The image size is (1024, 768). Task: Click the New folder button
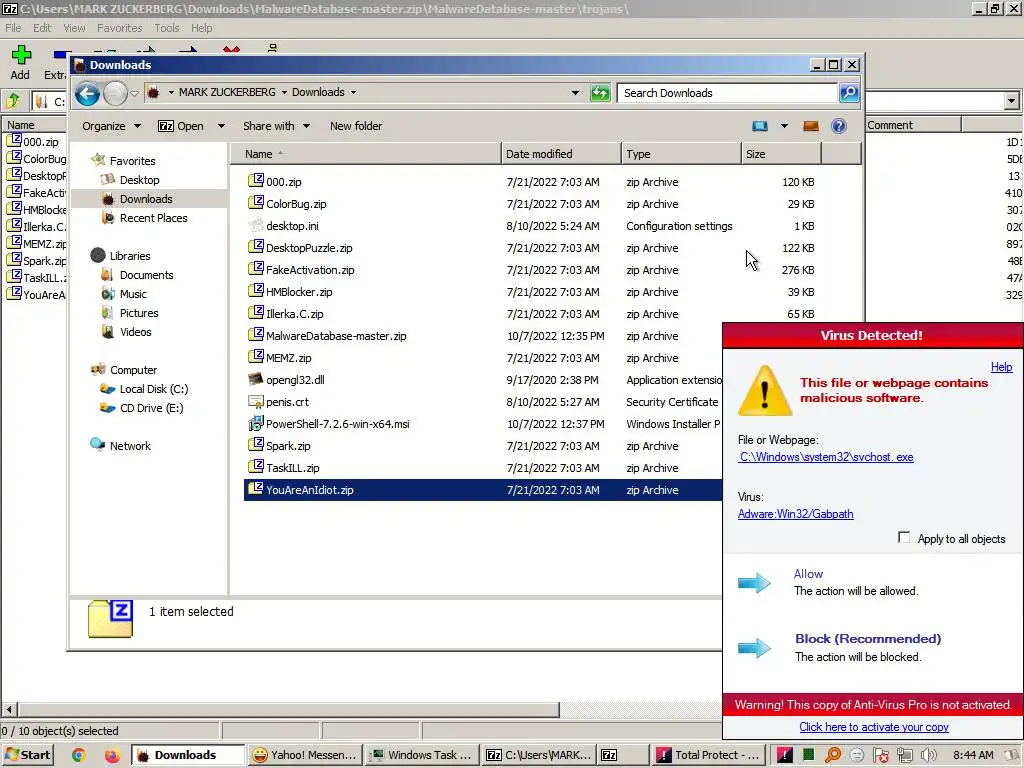(356, 126)
